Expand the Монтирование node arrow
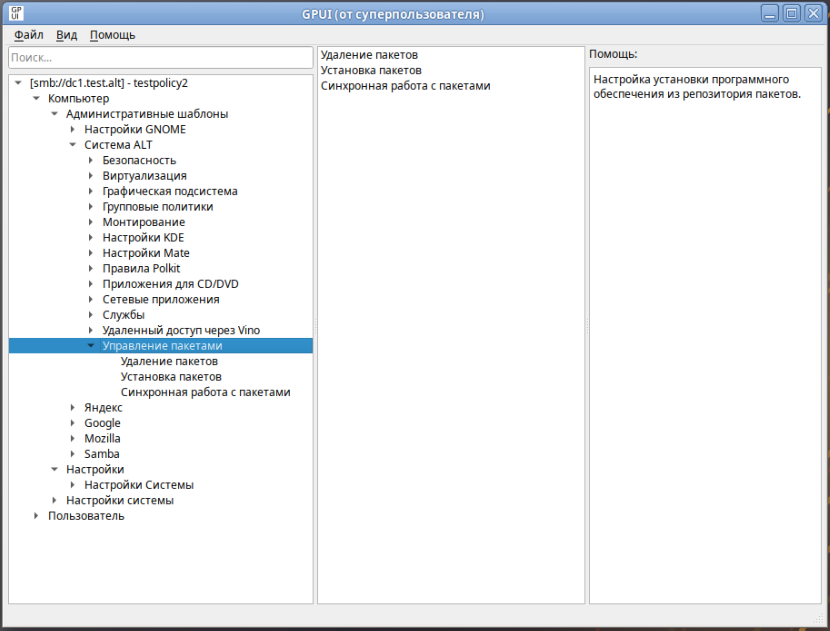The width and height of the screenshot is (830, 631). pyautogui.click(x=91, y=222)
